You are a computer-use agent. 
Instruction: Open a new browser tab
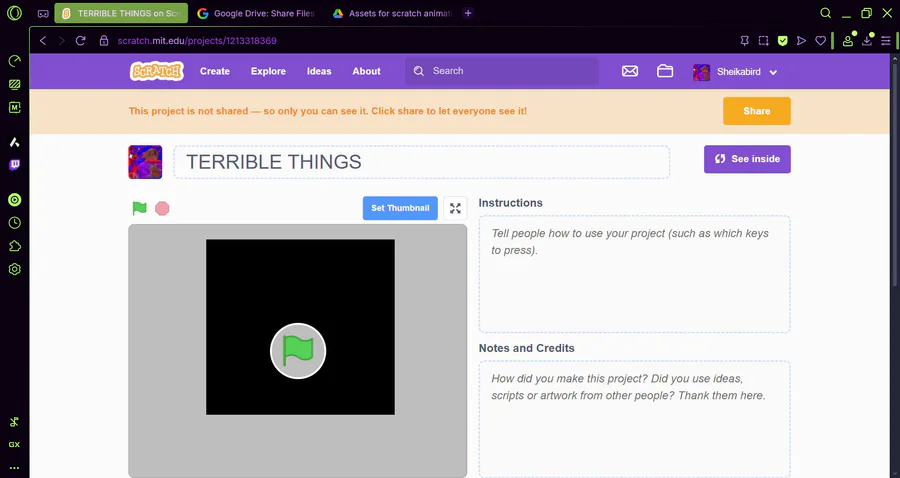click(468, 13)
